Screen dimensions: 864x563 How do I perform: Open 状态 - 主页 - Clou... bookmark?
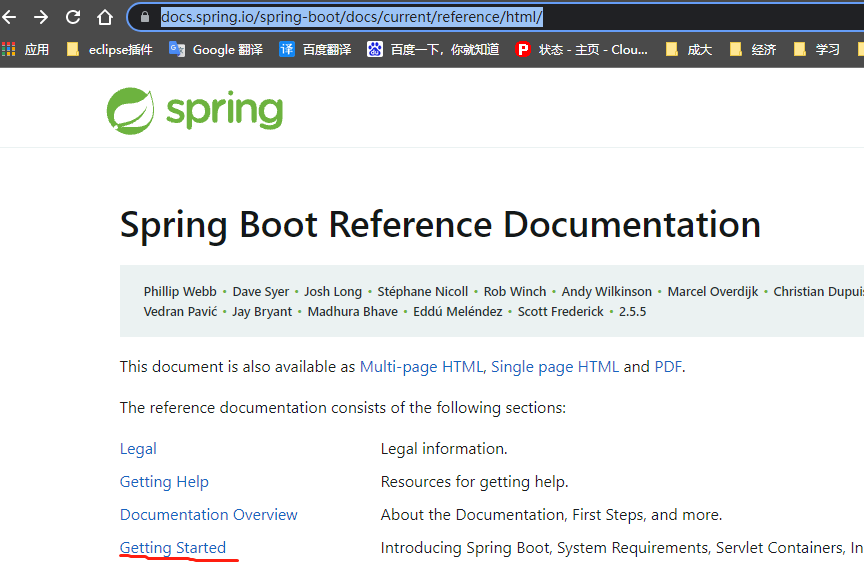click(581, 50)
